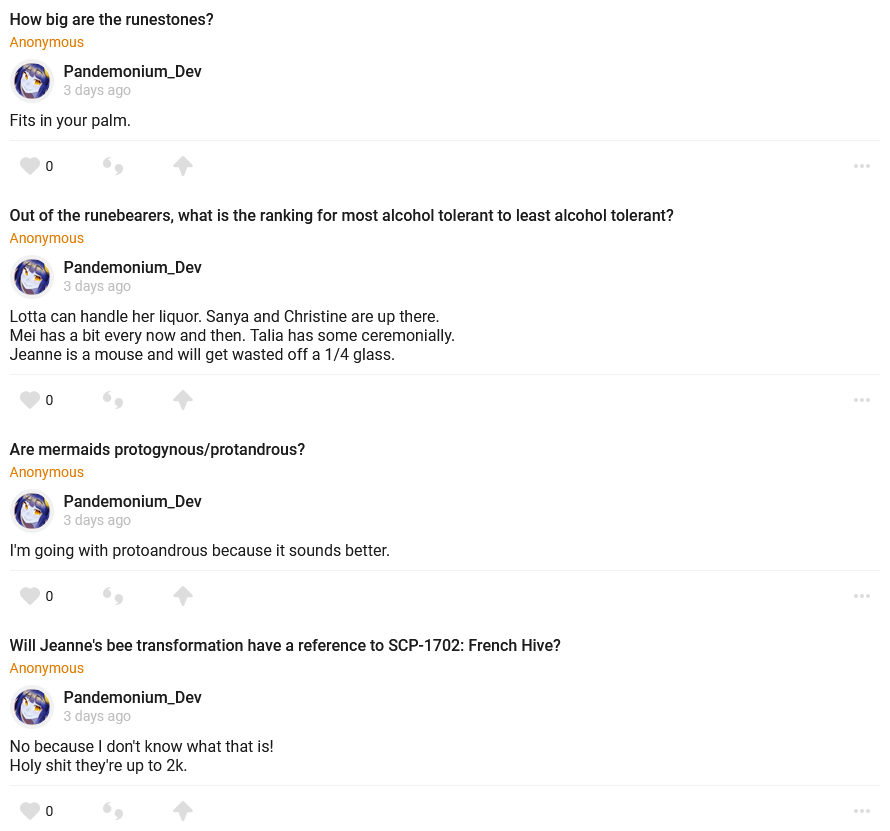The image size is (890, 831).
Task: Share the mermaids protogynous answer
Action: click(182, 596)
